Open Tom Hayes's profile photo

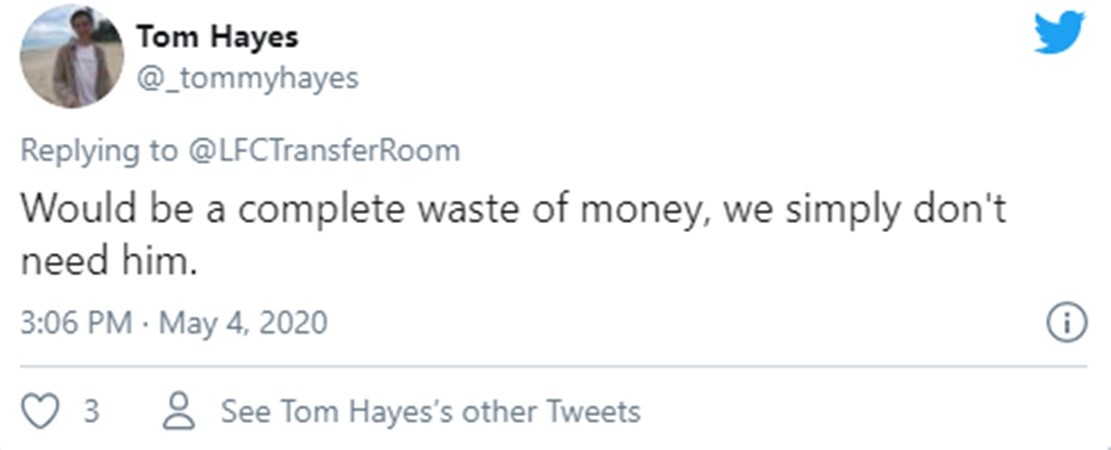tap(72, 57)
